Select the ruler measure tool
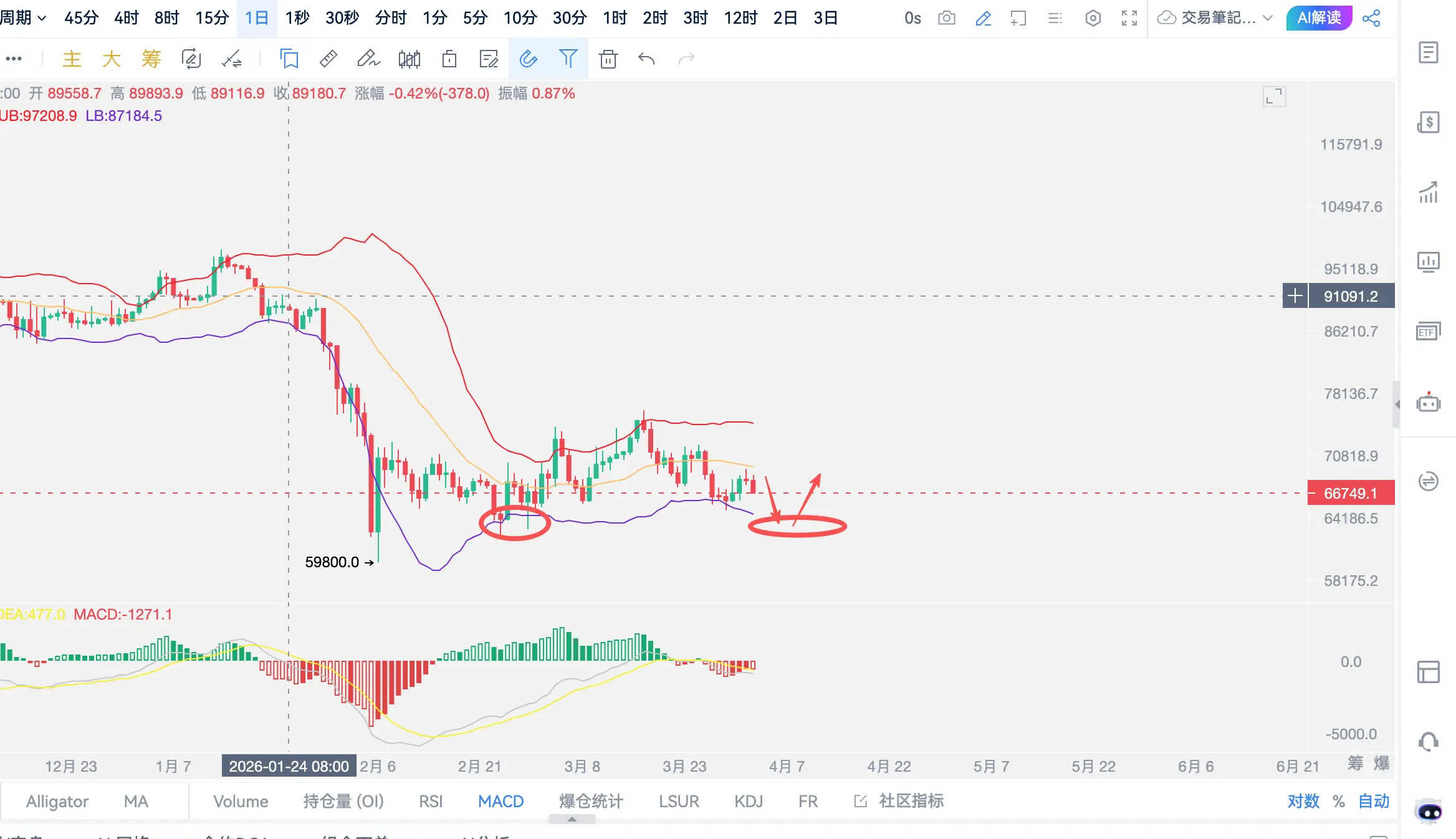This screenshot has height=839, width=1456. (x=328, y=59)
